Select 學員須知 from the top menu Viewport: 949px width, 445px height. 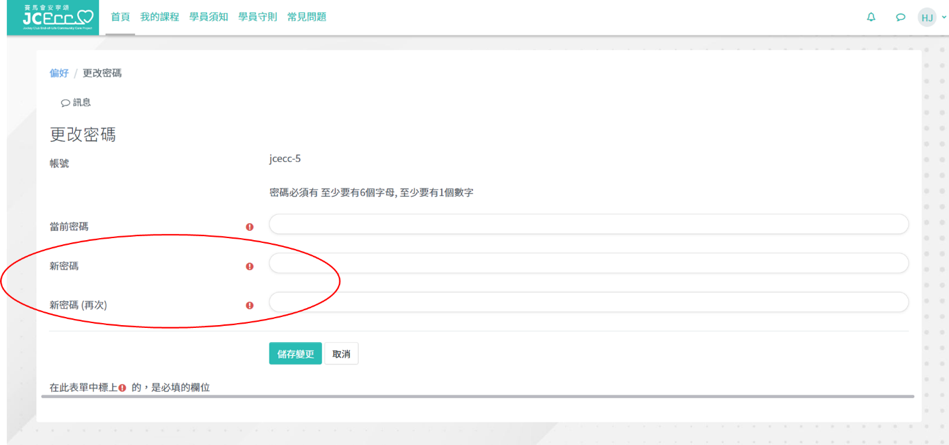pyautogui.click(x=208, y=17)
